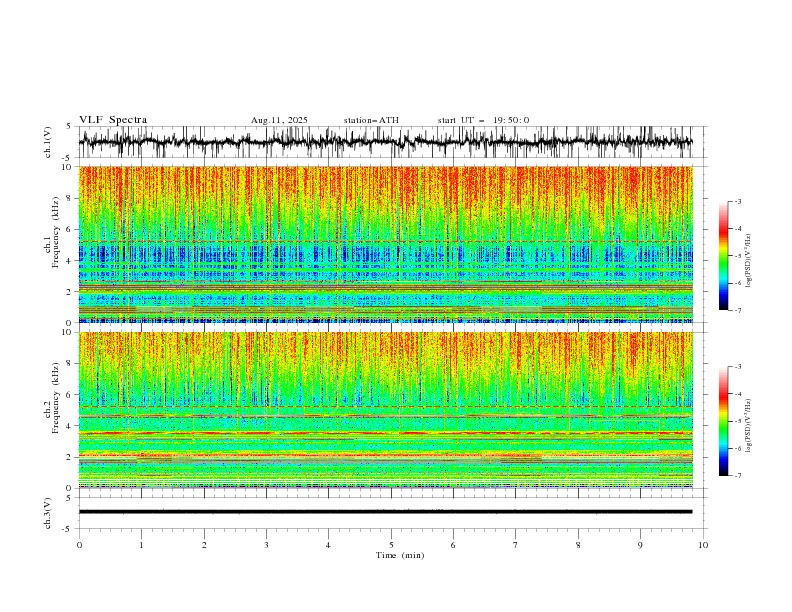Viewport: 792px width, 612px height.
Task: Click the date 'Aug.11, 2025'
Action: coord(279,120)
